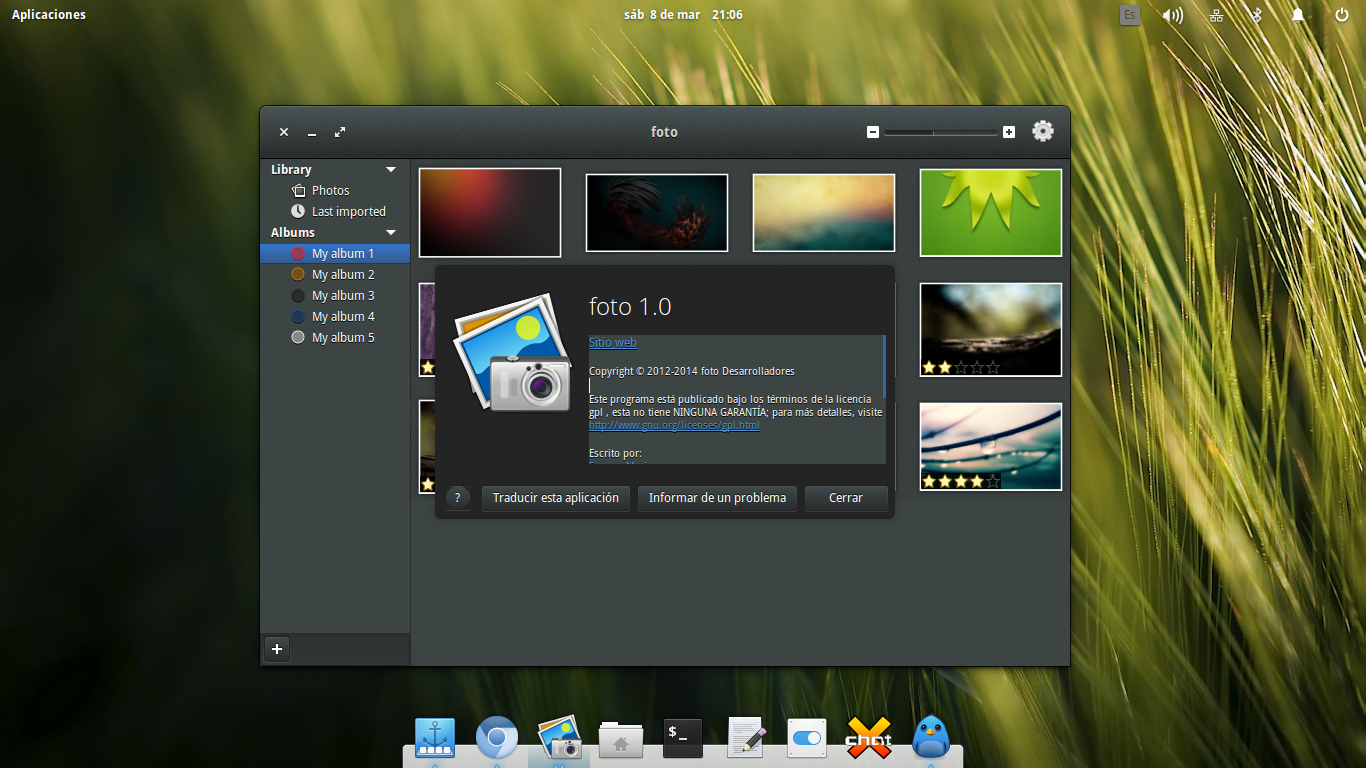Image resolution: width=1366 pixels, height=768 pixels.
Task: Open the two-star rated macro thumbnail
Action: (x=991, y=329)
